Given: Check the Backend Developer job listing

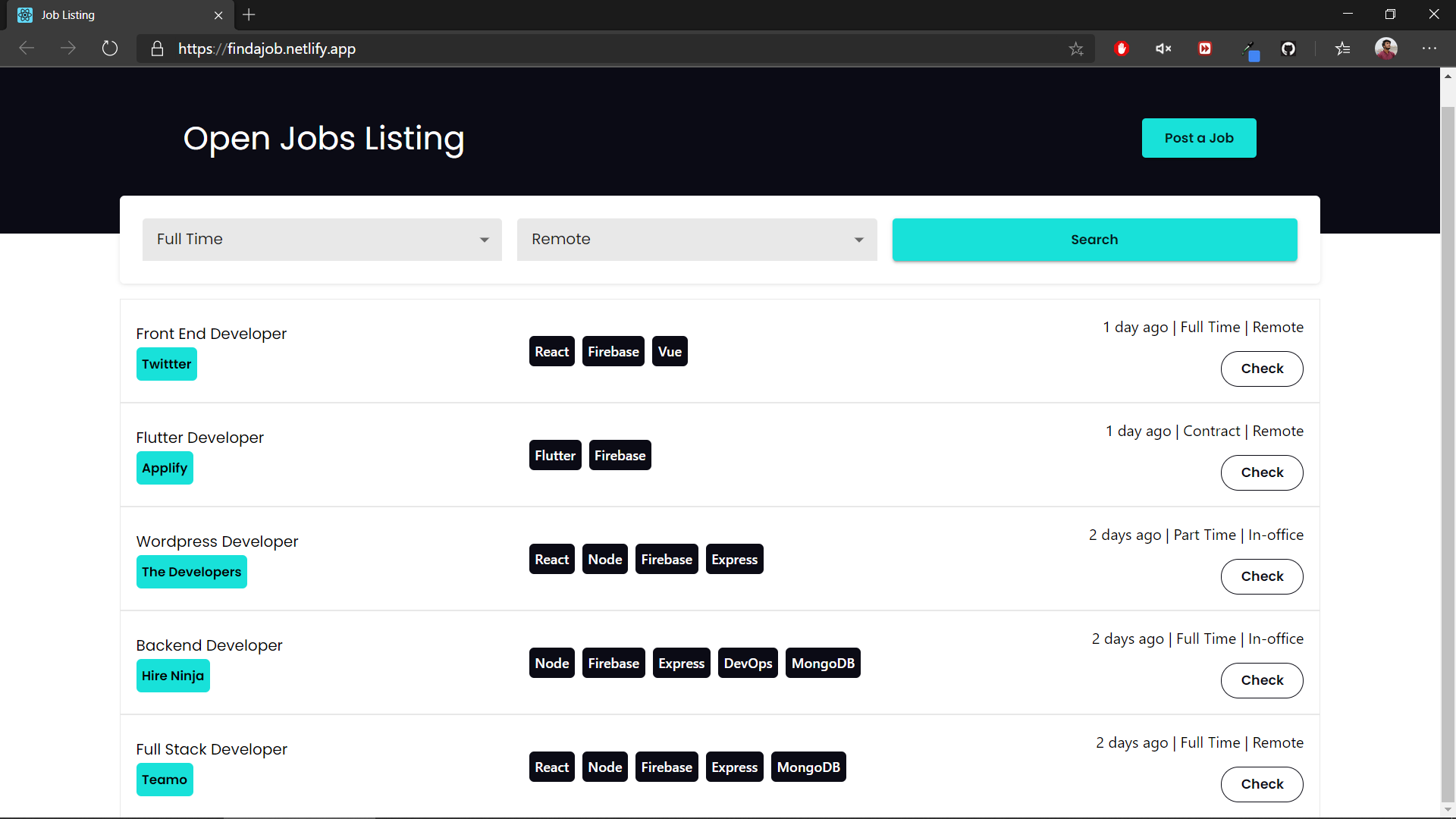Looking at the screenshot, I should (x=1261, y=680).
